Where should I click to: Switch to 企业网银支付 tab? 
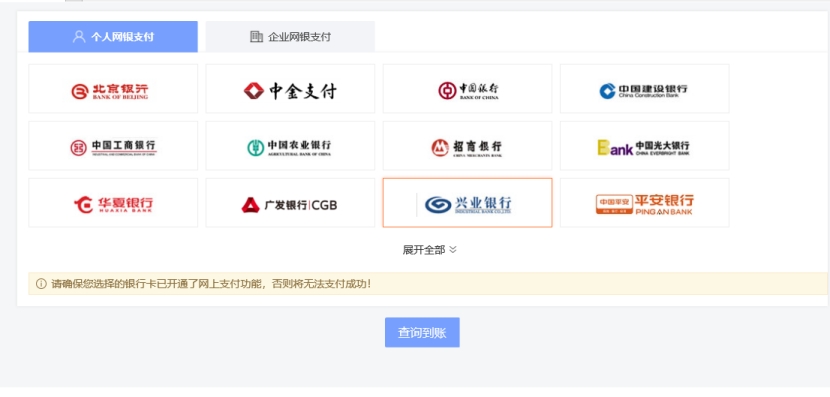point(290,37)
